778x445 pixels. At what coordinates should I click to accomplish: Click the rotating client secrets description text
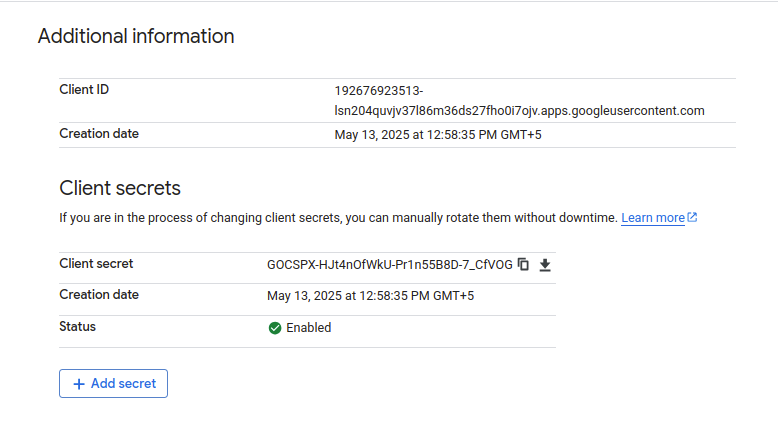coord(338,218)
